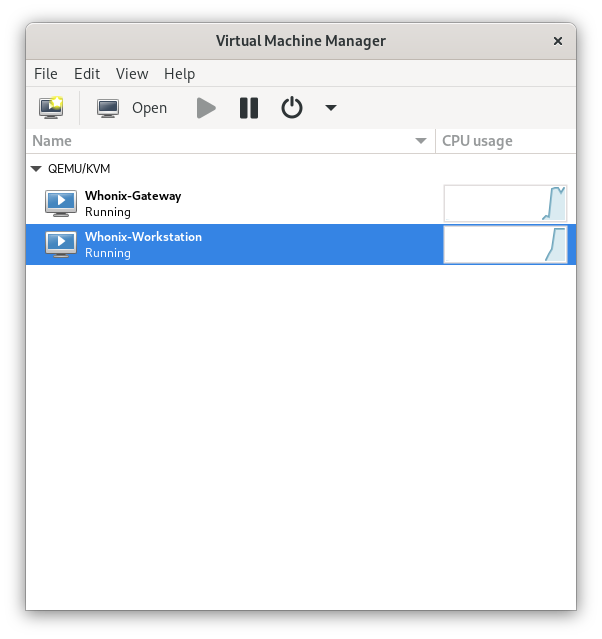
Task: Open the View menu
Action: pyautogui.click(x=132, y=74)
